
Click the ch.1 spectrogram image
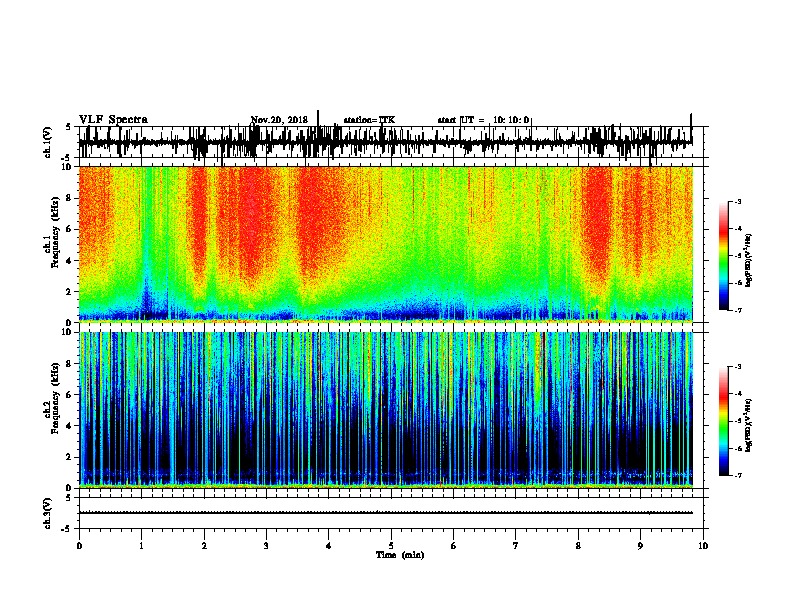(385, 244)
